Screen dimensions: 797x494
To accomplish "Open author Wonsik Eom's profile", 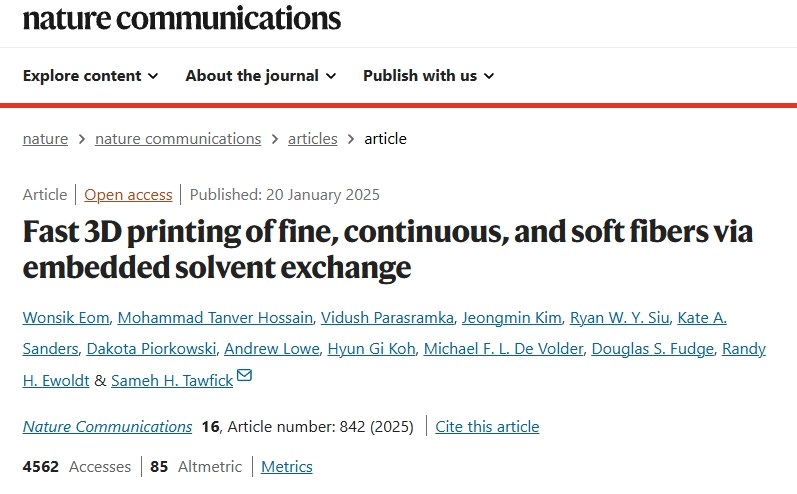I will (65, 318).
